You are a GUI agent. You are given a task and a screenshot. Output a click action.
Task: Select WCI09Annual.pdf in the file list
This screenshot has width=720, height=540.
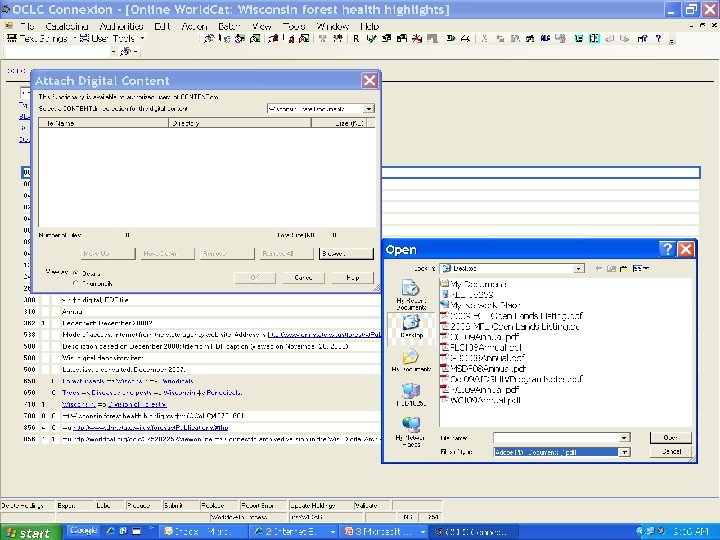(480, 400)
